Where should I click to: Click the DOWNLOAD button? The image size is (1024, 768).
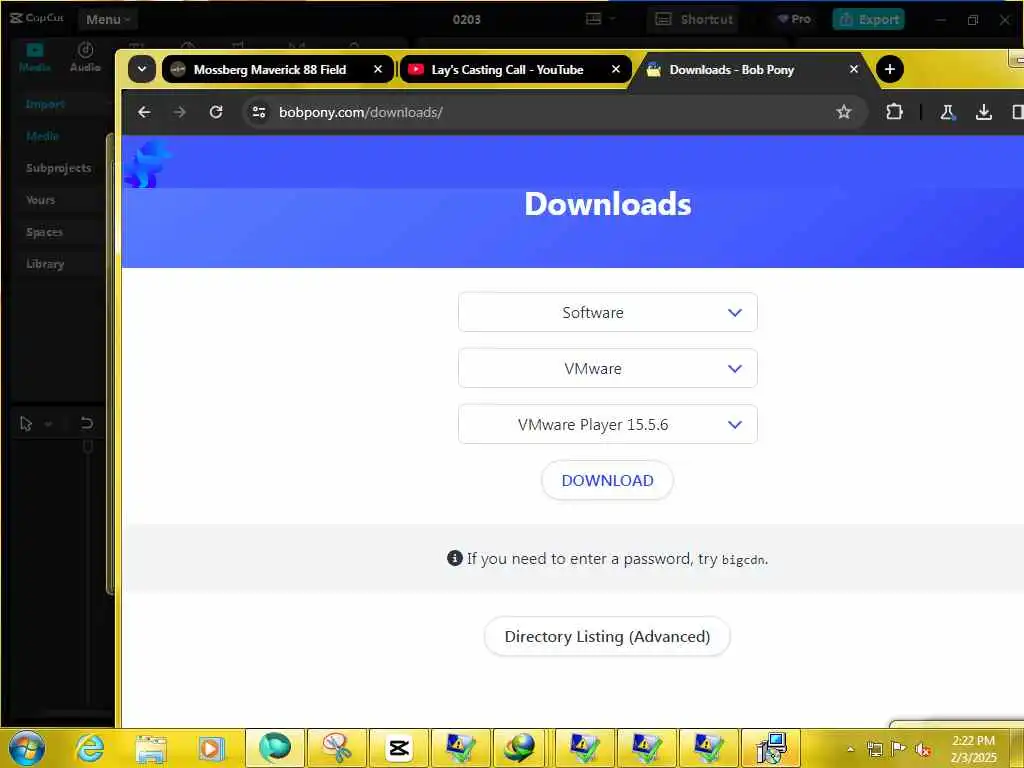[607, 481]
